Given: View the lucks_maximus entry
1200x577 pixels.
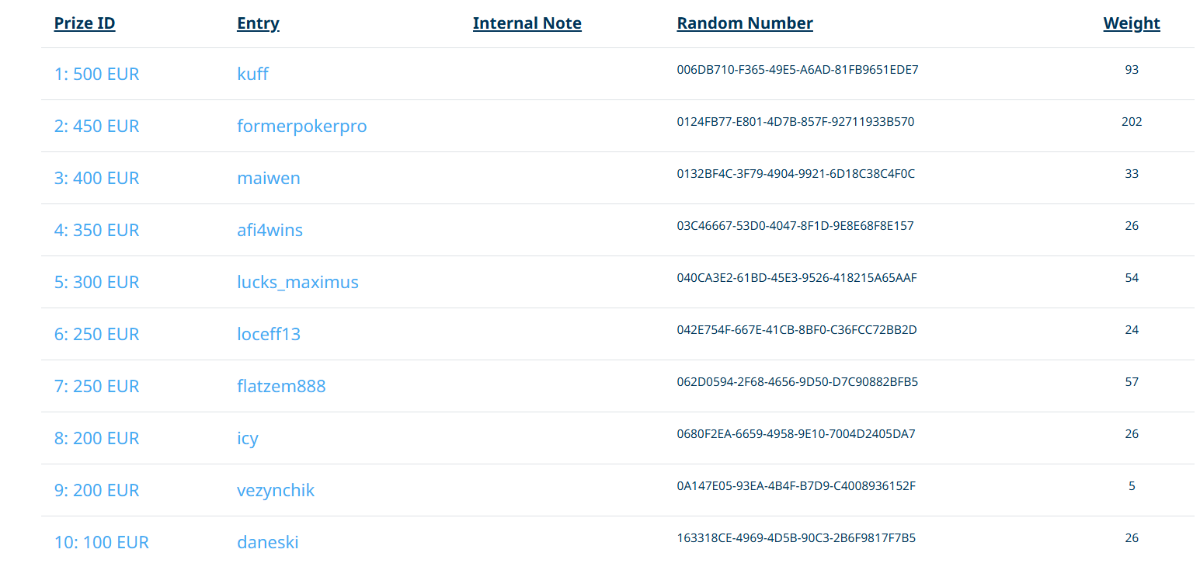Looking at the screenshot, I should (297, 282).
